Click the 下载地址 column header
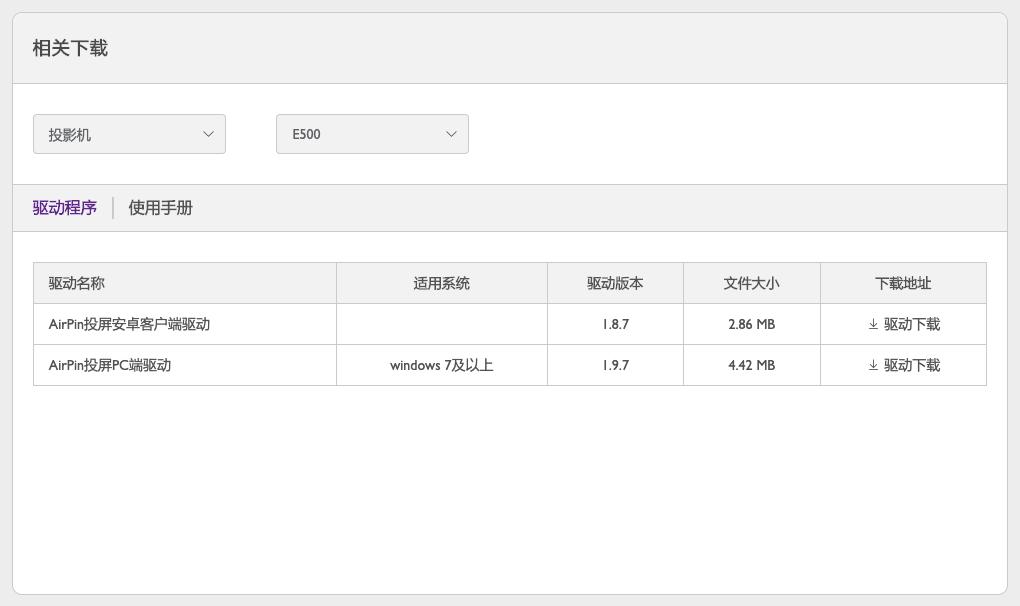This screenshot has width=1020, height=606. pos(903,283)
